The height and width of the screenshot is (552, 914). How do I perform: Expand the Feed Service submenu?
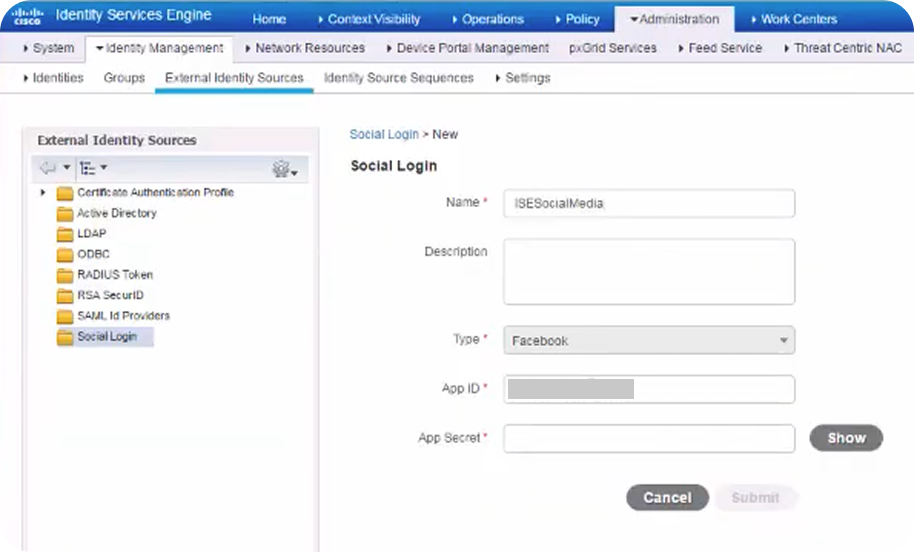pyautogui.click(x=720, y=48)
